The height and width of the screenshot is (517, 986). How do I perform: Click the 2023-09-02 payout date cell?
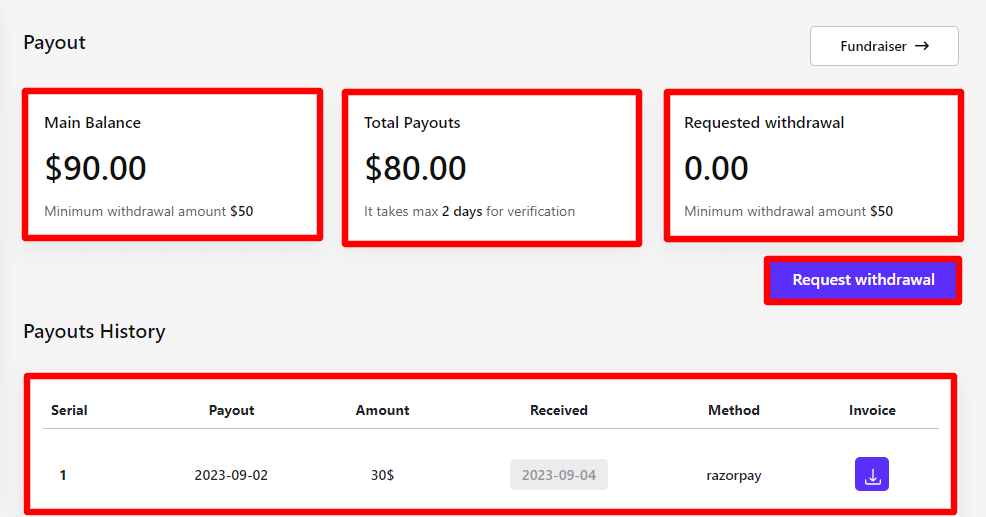pos(231,475)
